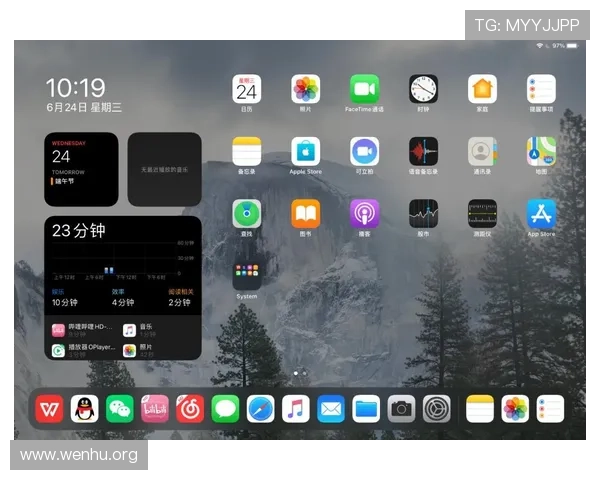Open the FaceTime app on the home screen

364,89
